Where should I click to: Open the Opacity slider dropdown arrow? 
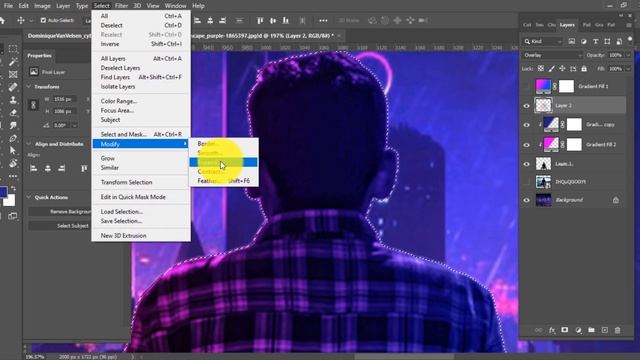click(x=628, y=55)
